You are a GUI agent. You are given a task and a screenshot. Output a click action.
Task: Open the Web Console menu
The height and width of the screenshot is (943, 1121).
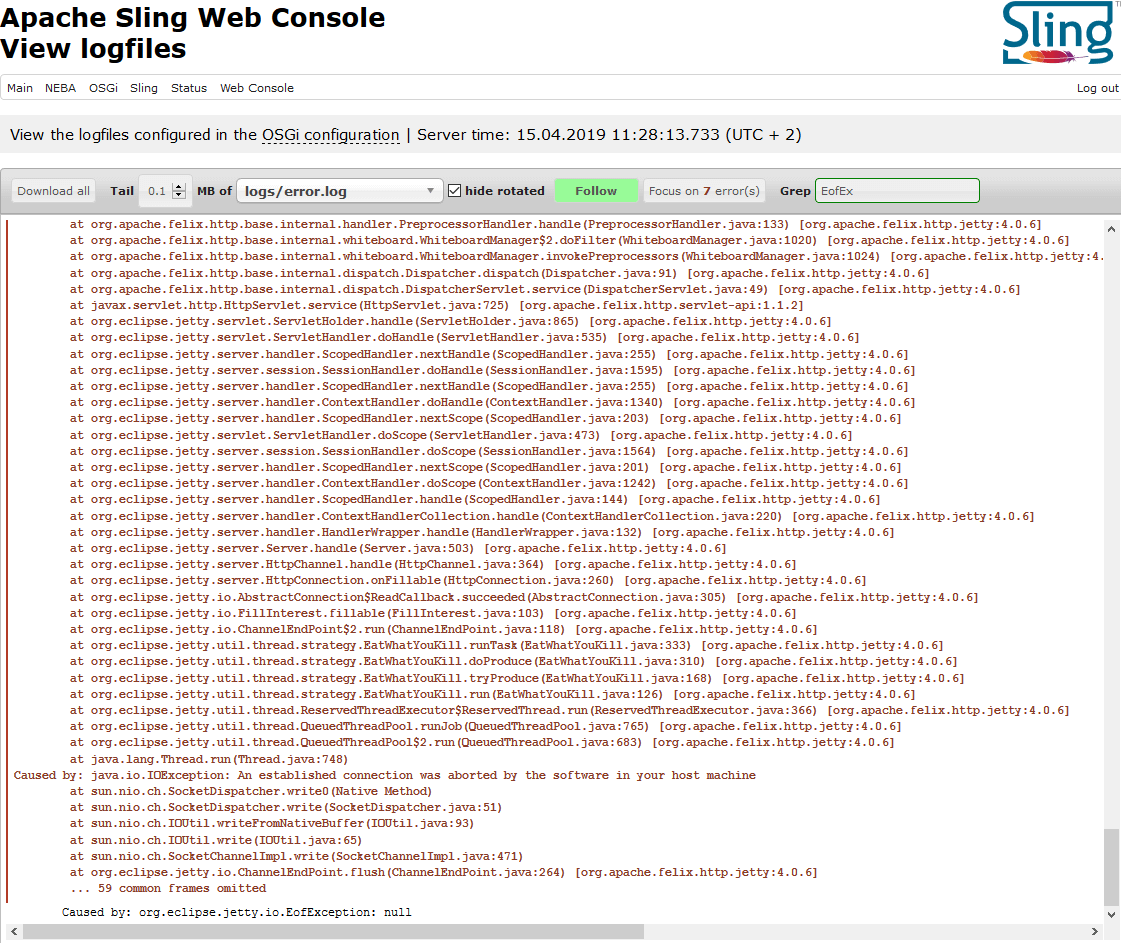pos(257,88)
